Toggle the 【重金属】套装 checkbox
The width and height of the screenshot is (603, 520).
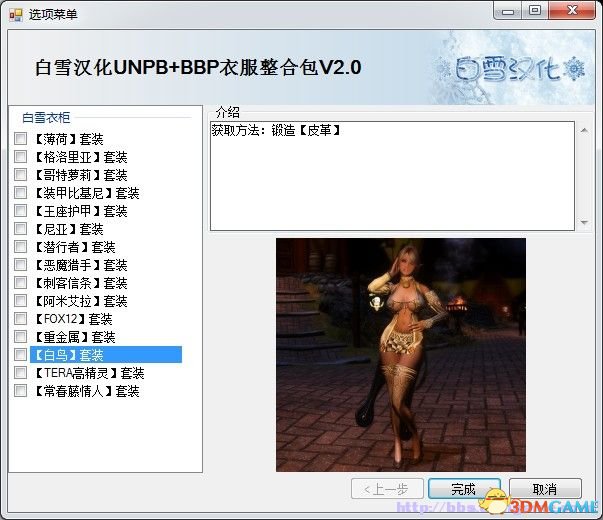pyautogui.click(x=20, y=337)
